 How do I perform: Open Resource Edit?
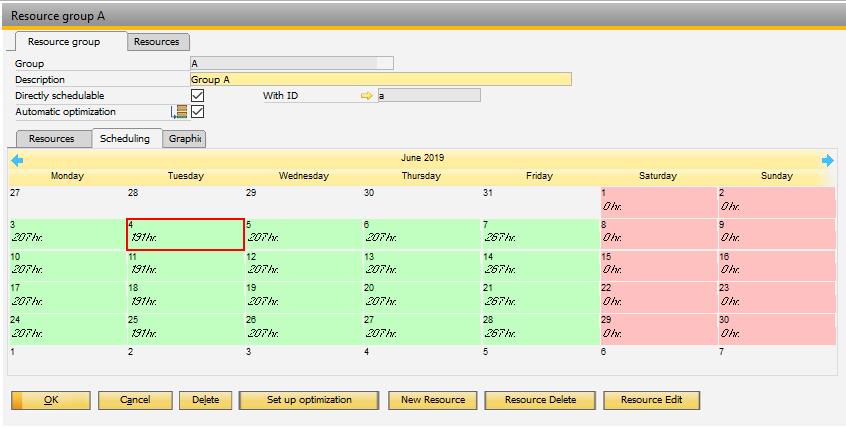(651, 400)
